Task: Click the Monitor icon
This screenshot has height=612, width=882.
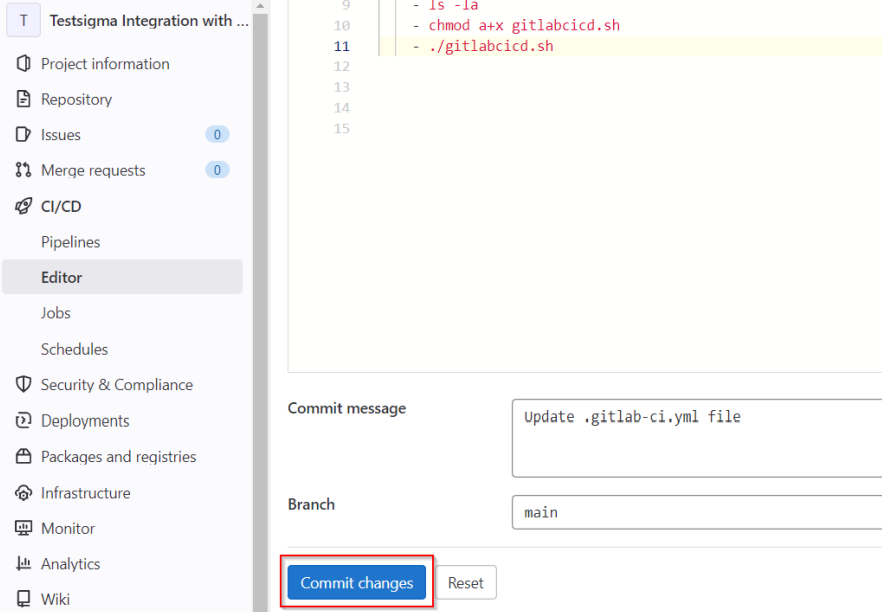Action: (24, 528)
